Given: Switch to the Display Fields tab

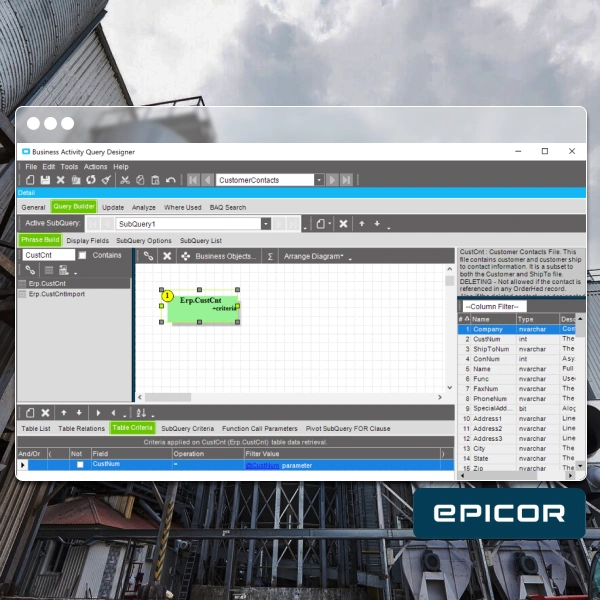Looking at the screenshot, I should [88, 241].
